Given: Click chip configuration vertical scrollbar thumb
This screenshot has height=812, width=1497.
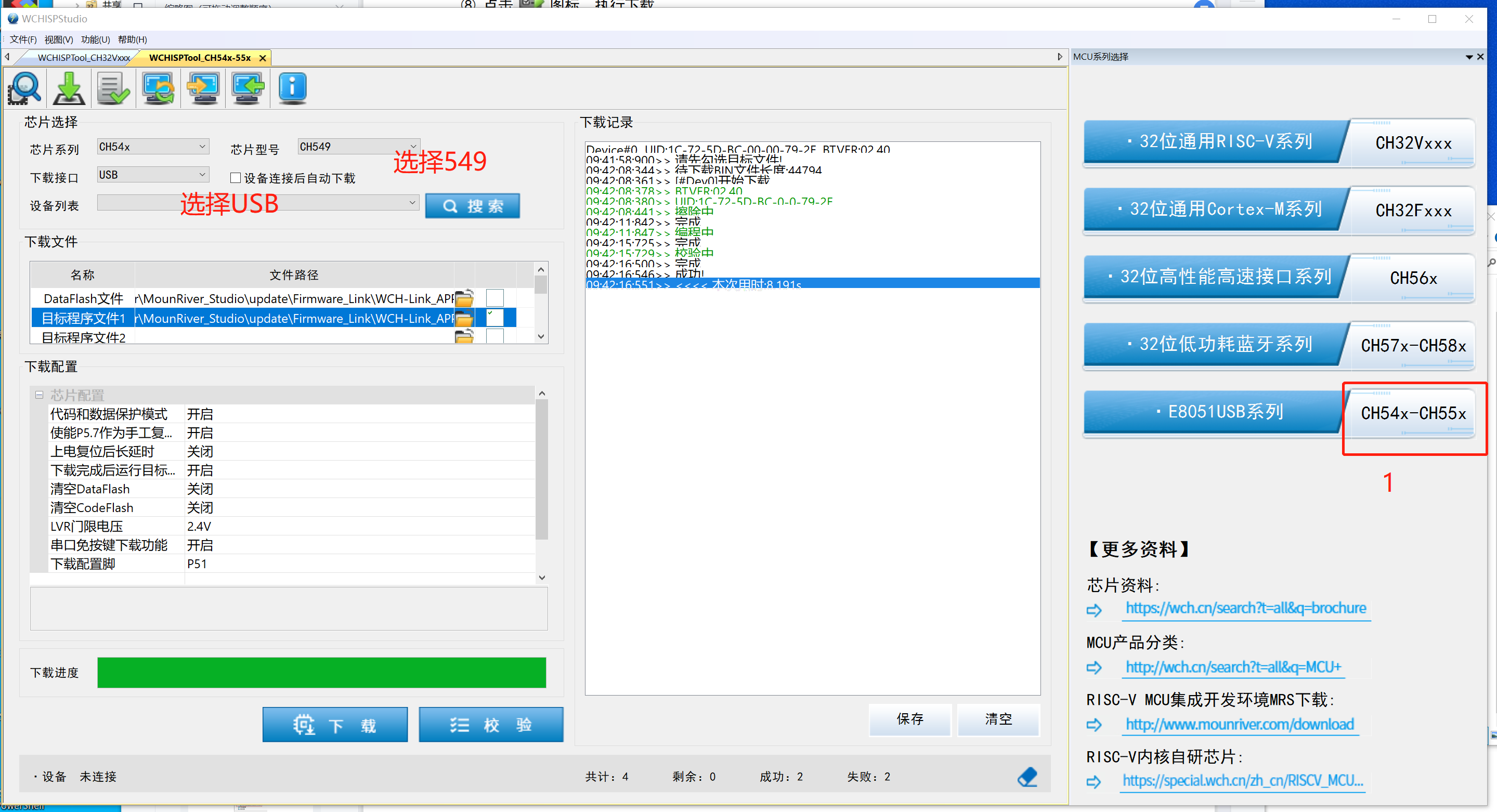Looking at the screenshot, I should tap(541, 469).
